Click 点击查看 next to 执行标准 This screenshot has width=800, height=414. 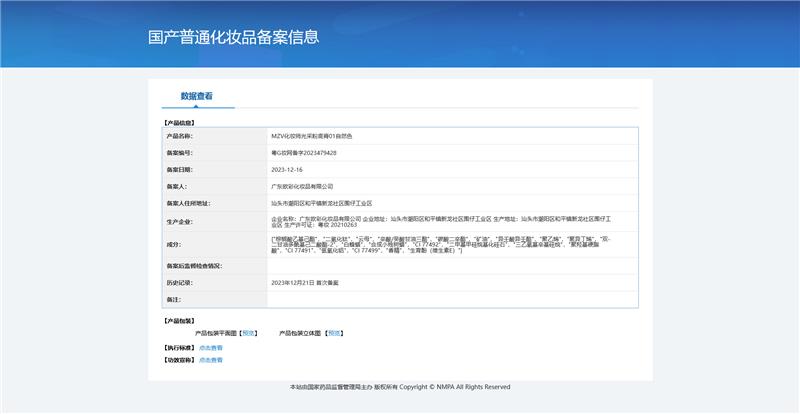pos(211,348)
